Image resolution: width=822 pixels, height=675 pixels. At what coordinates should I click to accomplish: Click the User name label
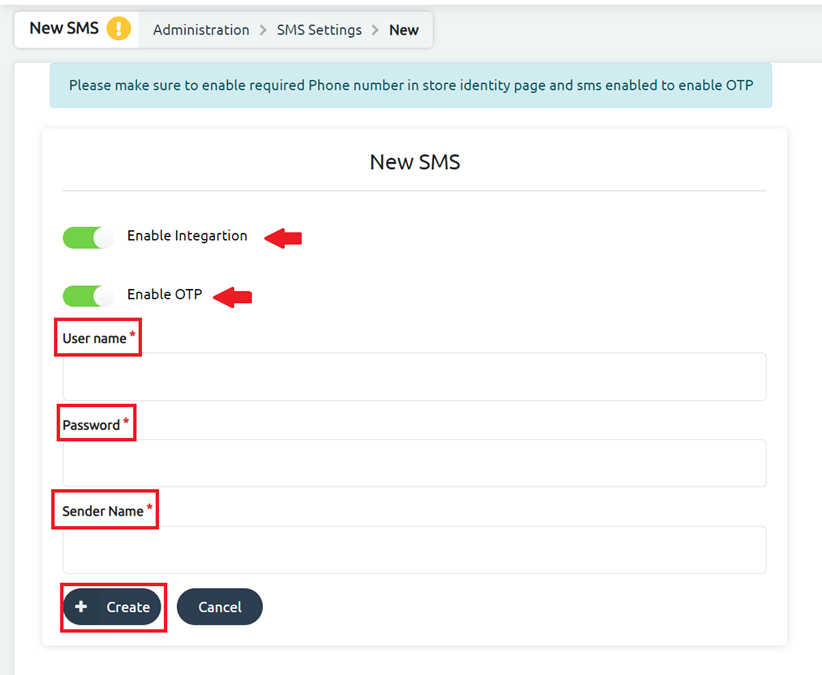click(94, 339)
